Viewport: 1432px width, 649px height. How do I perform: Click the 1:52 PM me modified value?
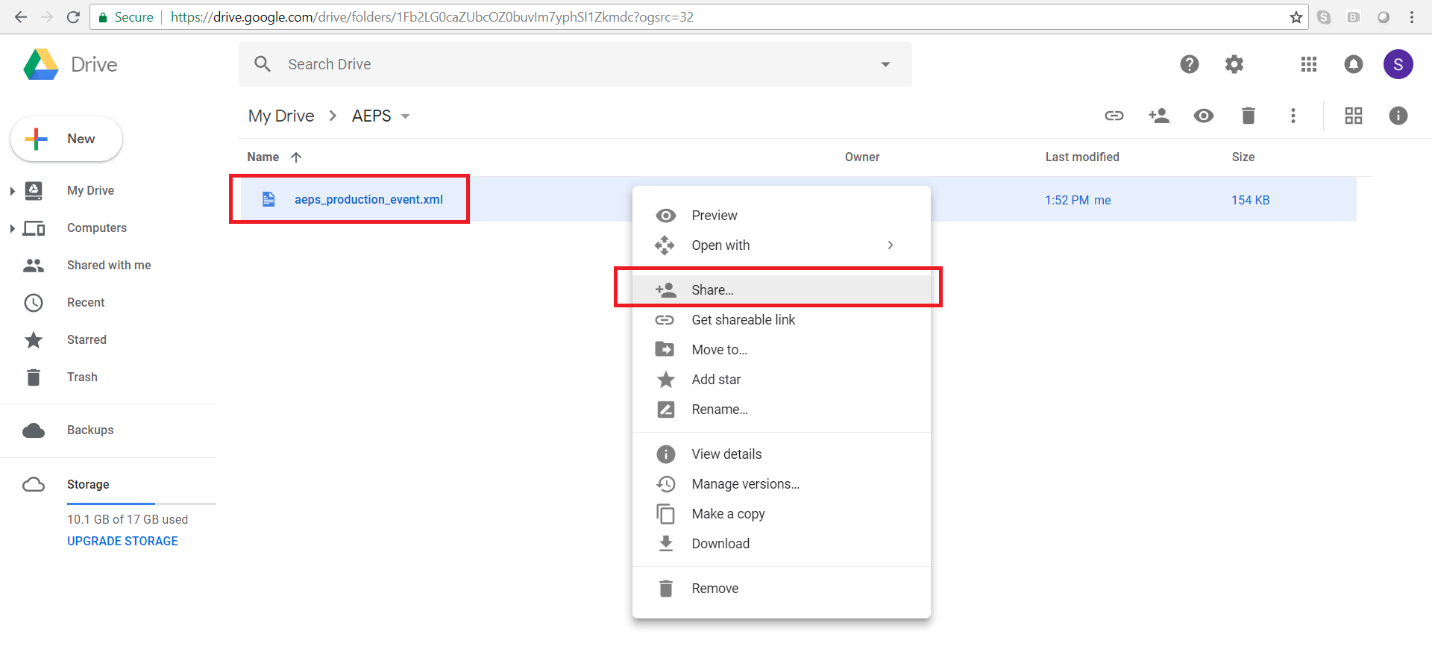(x=1078, y=200)
